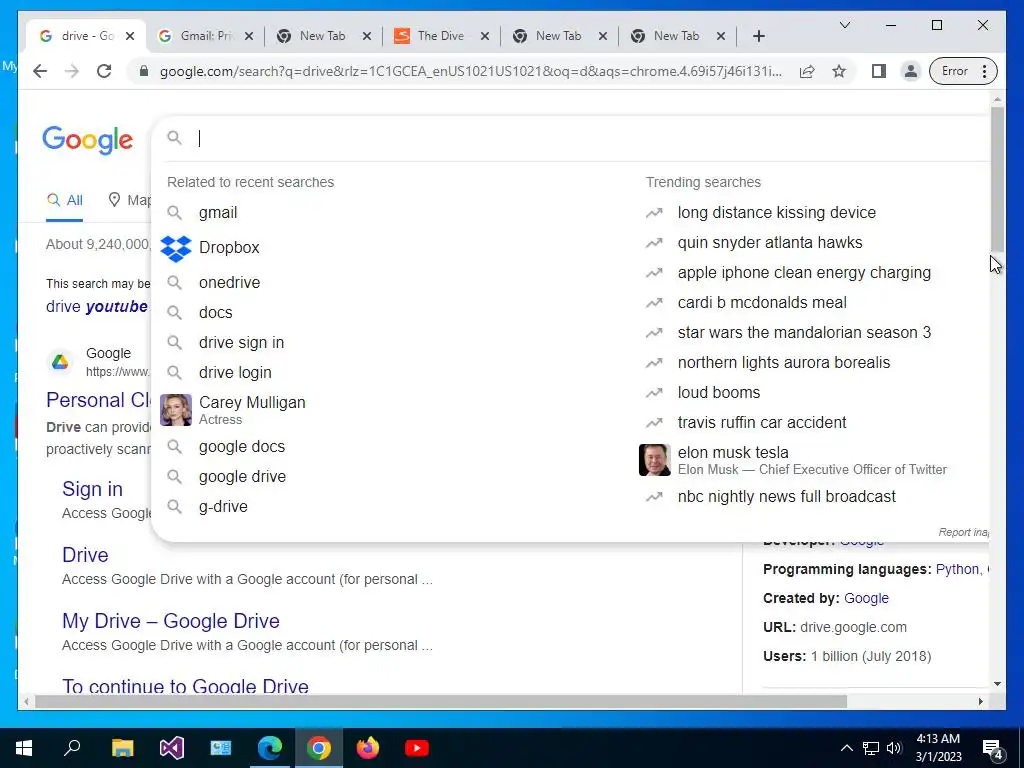This screenshot has width=1024, height=768.
Task: Switch to the last New Tab
Action: pyautogui.click(x=676, y=36)
